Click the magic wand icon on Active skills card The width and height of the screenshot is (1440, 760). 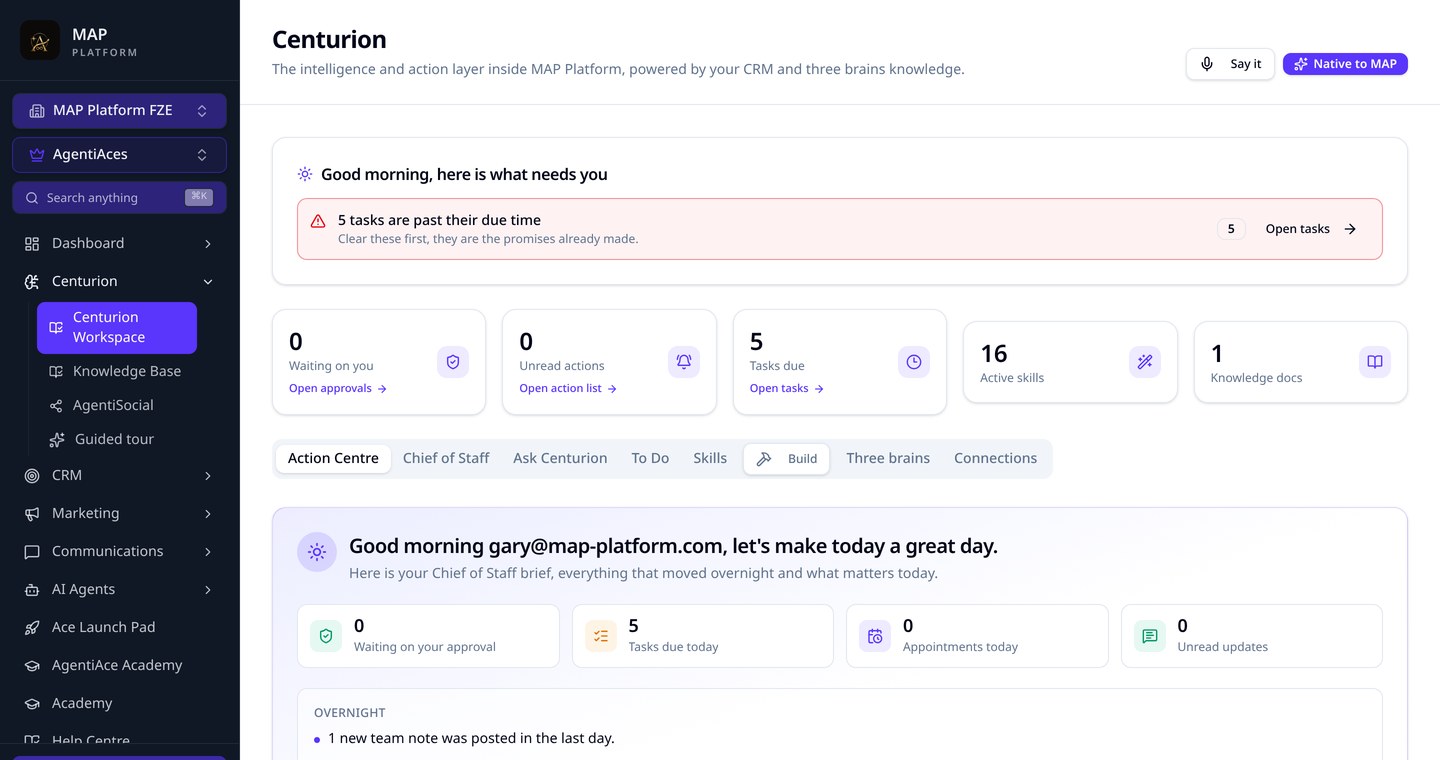click(x=1145, y=362)
